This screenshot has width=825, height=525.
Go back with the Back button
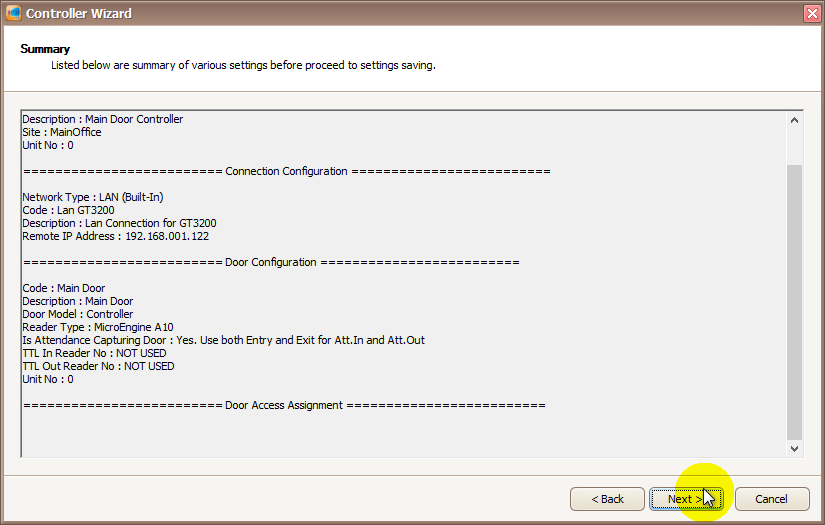click(607, 499)
